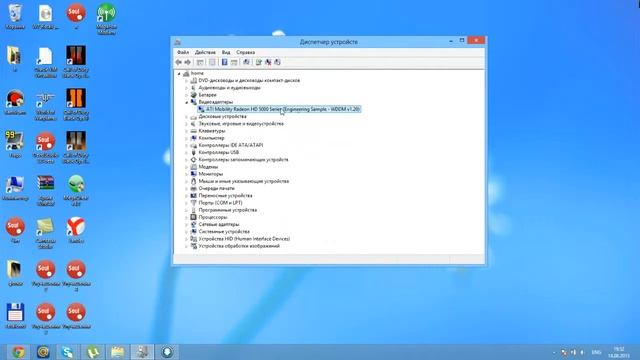This screenshot has height=360, width=640.
Task: Click the Device Manager title bar system icon
Action: [178, 42]
